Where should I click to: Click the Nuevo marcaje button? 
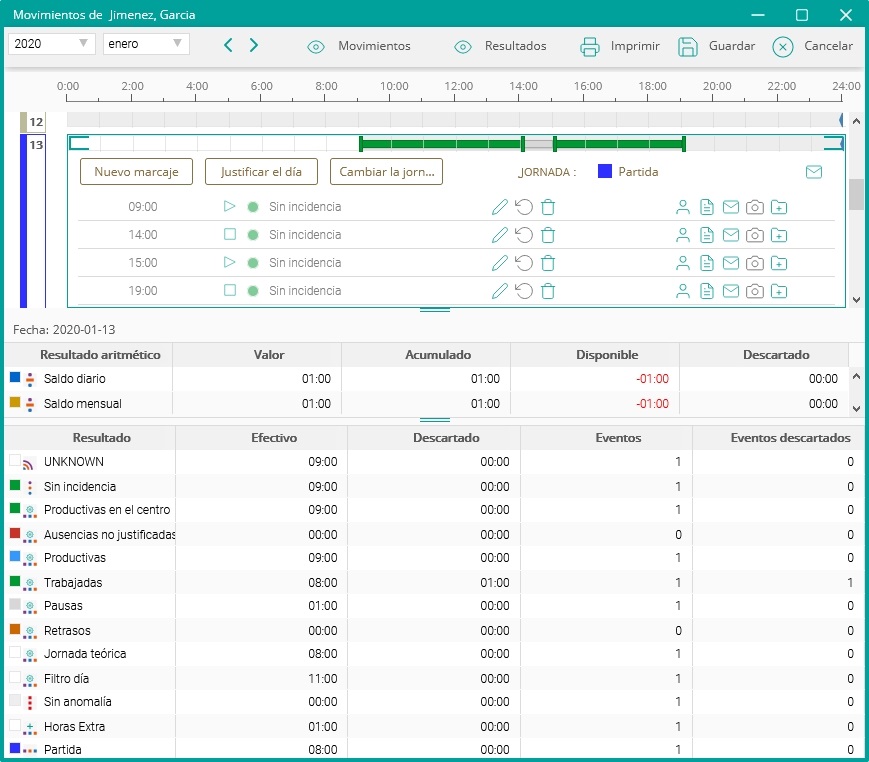coord(136,172)
